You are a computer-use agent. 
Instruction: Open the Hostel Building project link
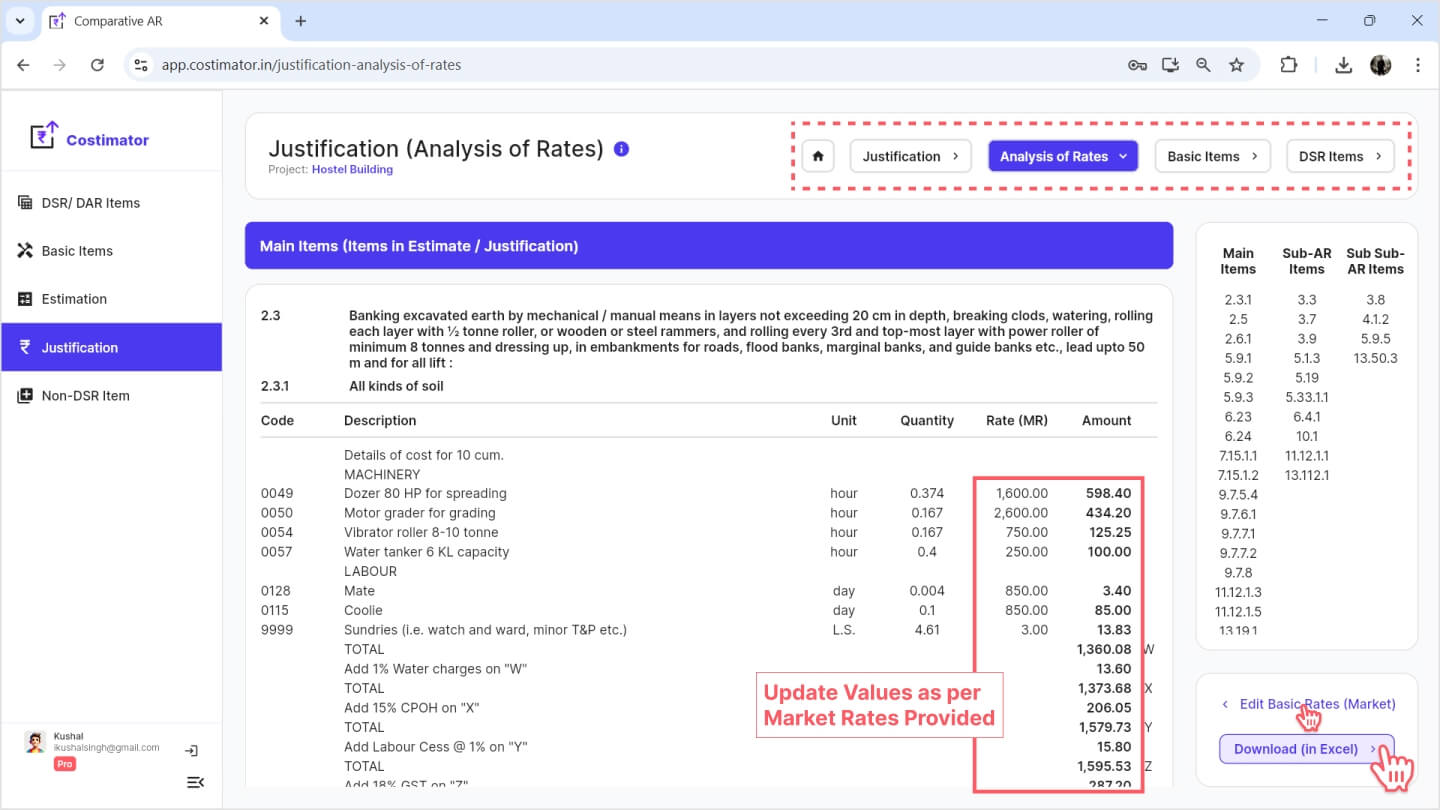click(352, 170)
